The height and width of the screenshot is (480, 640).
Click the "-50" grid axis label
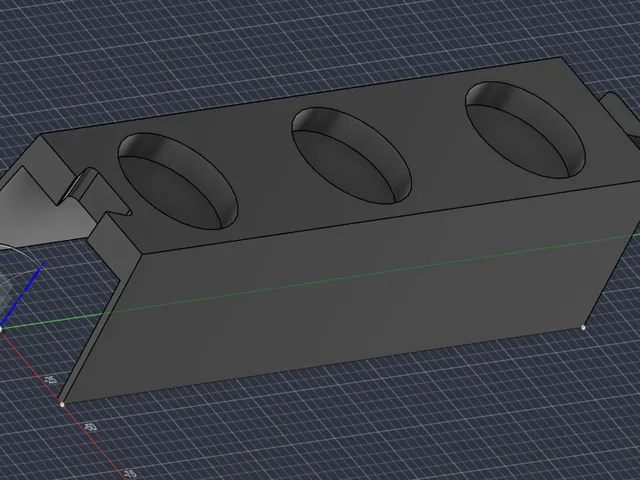point(91,427)
